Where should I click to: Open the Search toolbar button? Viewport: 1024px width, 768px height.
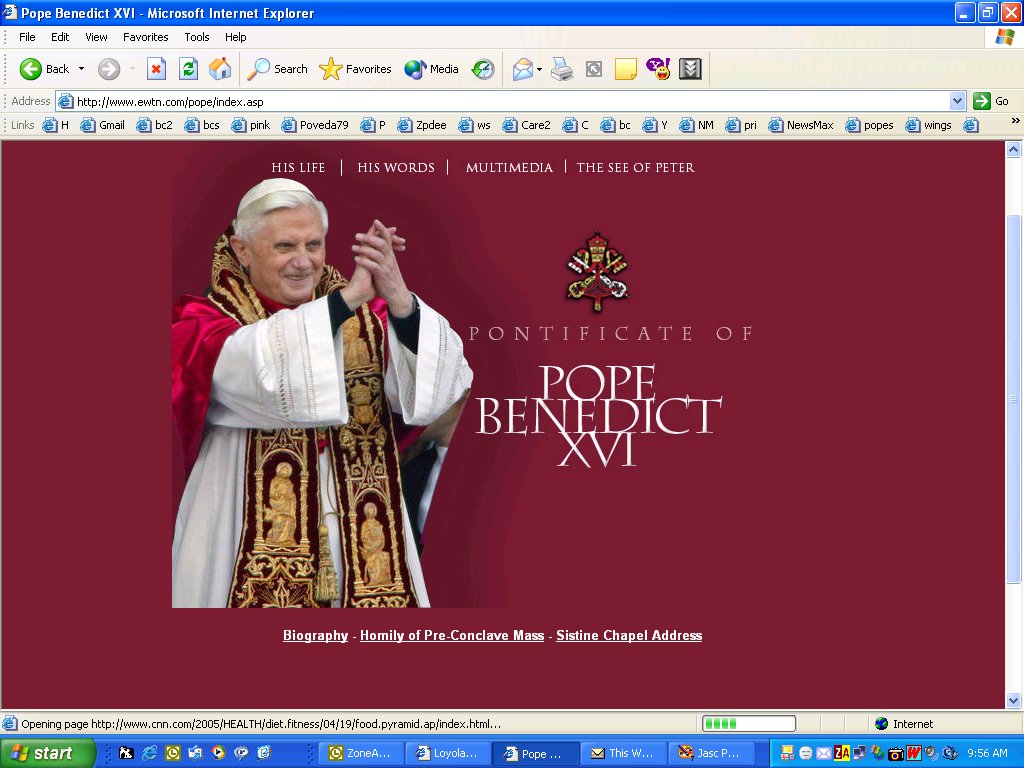tap(278, 69)
